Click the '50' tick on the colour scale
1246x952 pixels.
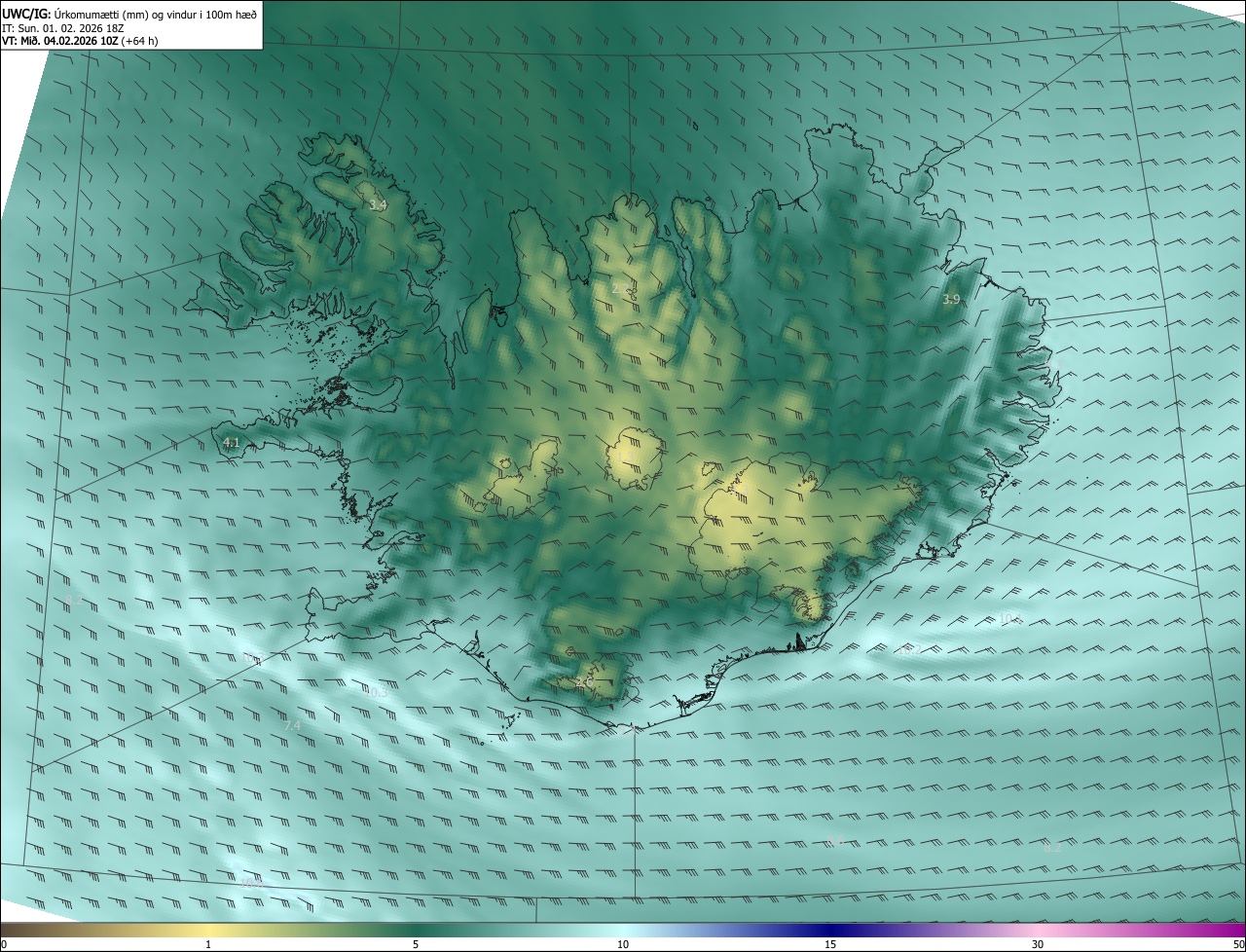(1238, 944)
